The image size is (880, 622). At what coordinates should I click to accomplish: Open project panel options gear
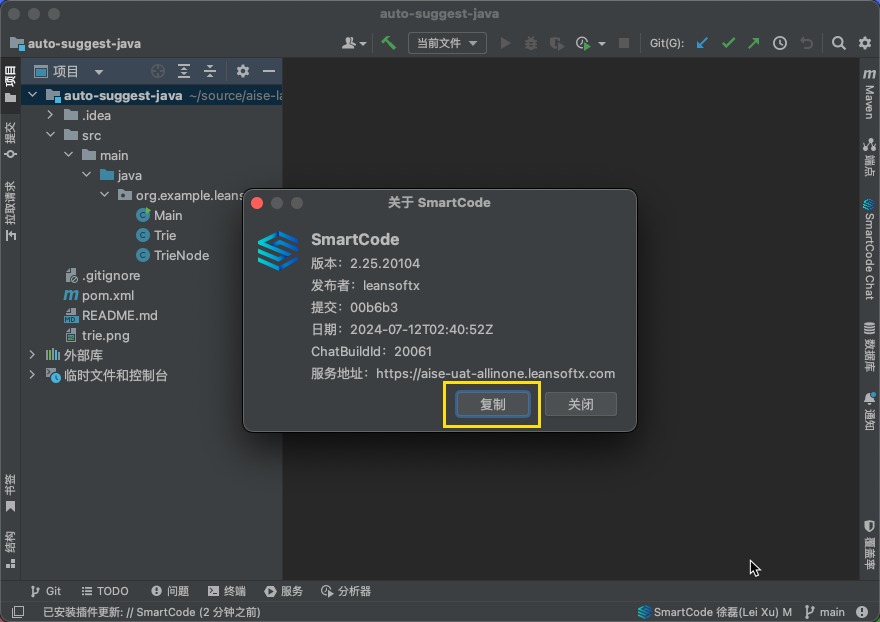tap(242, 71)
